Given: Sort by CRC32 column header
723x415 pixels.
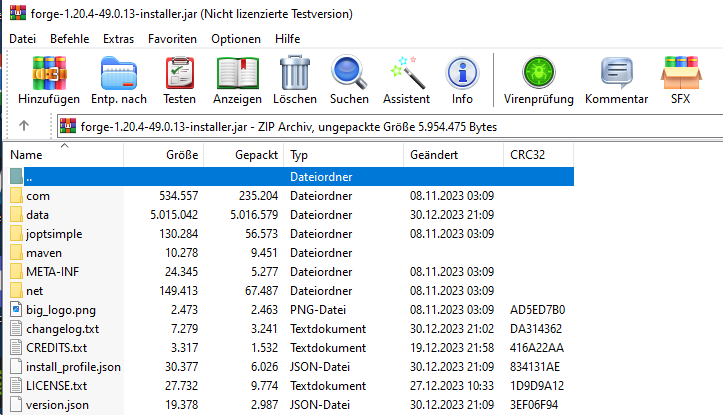Looking at the screenshot, I should (539, 155).
